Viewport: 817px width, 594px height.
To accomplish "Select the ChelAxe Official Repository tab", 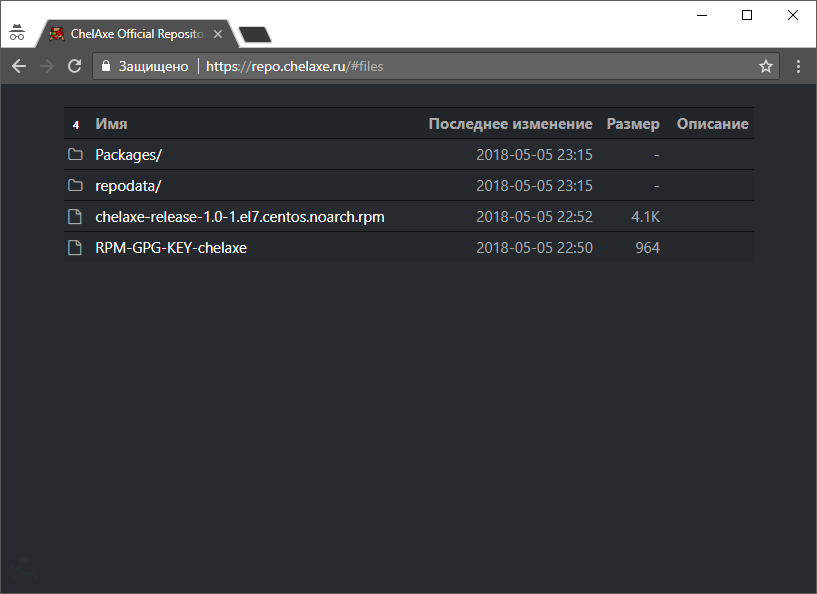I will [135, 31].
